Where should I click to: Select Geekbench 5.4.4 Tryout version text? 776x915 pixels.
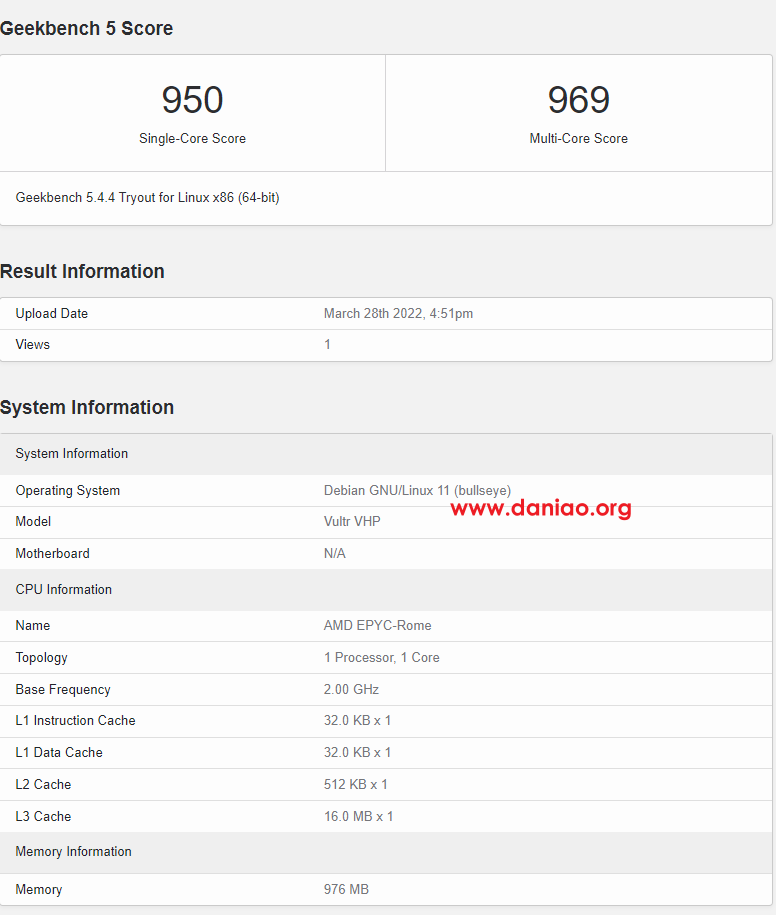[148, 198]
